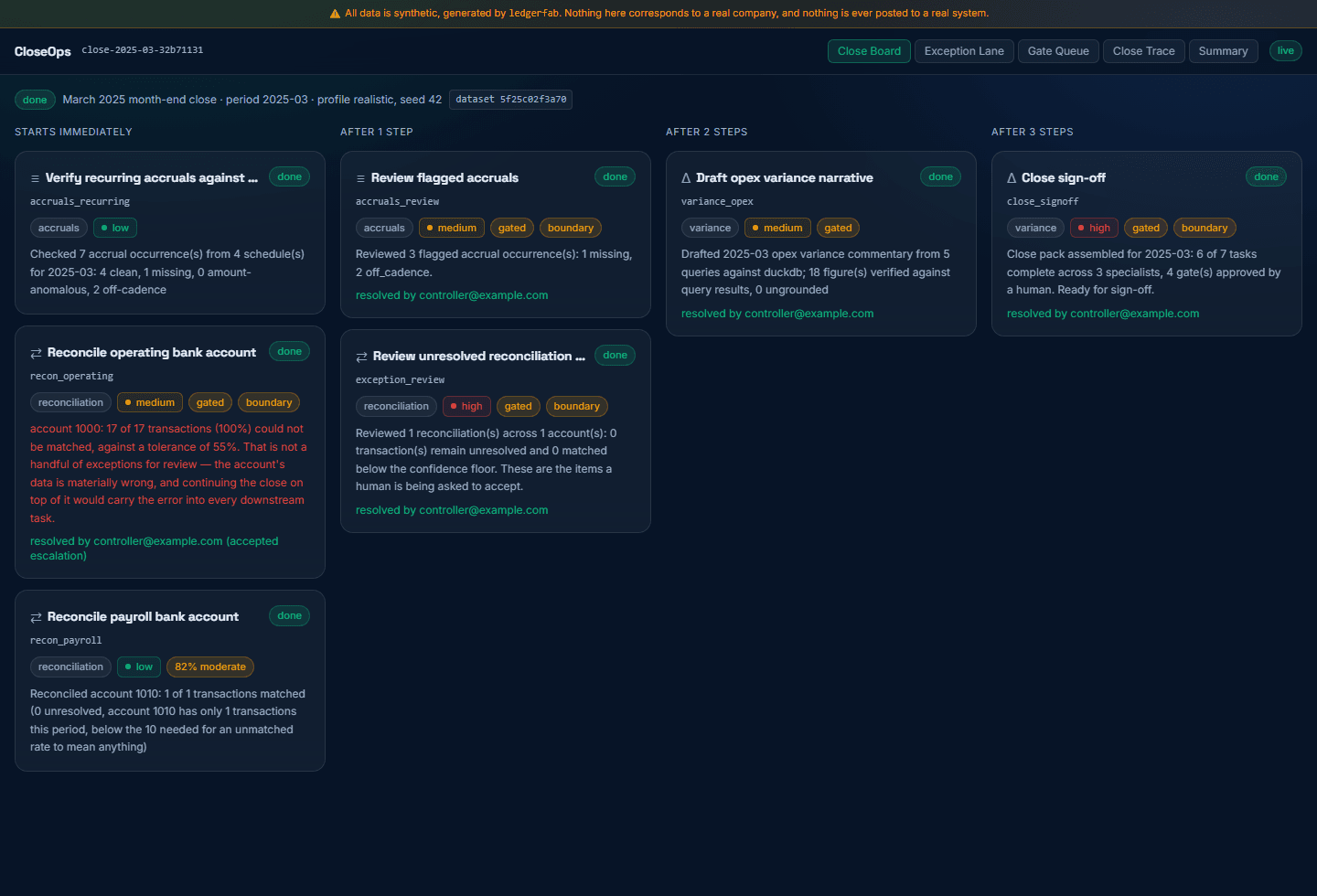Click the list icon beside Review flagged accruals

(x=360, y=178)
